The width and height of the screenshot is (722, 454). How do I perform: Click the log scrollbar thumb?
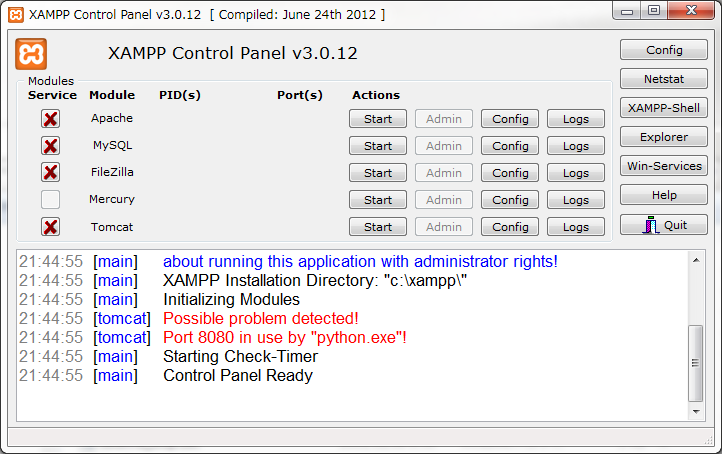[x=696, y=363]
